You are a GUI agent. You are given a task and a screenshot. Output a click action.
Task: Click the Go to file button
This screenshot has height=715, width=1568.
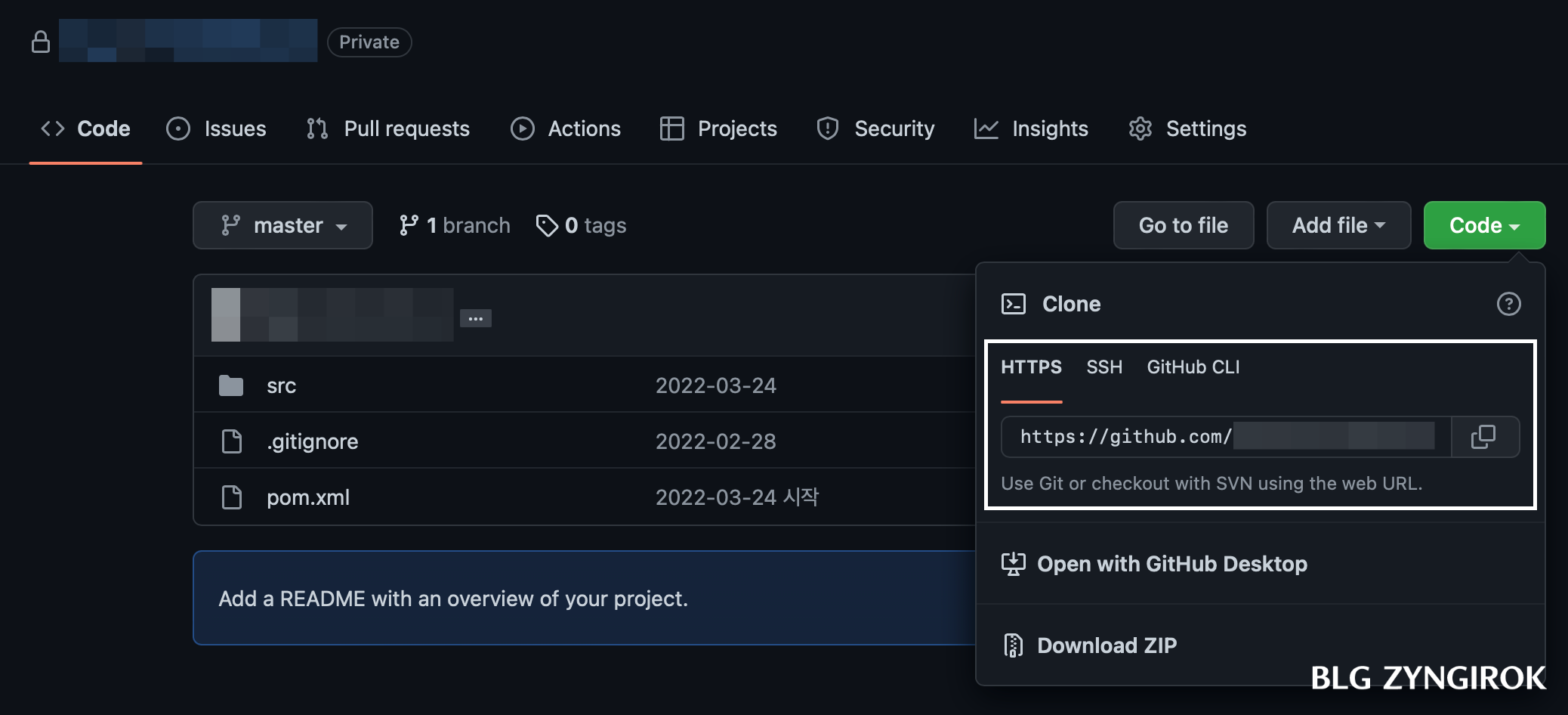1183,224
